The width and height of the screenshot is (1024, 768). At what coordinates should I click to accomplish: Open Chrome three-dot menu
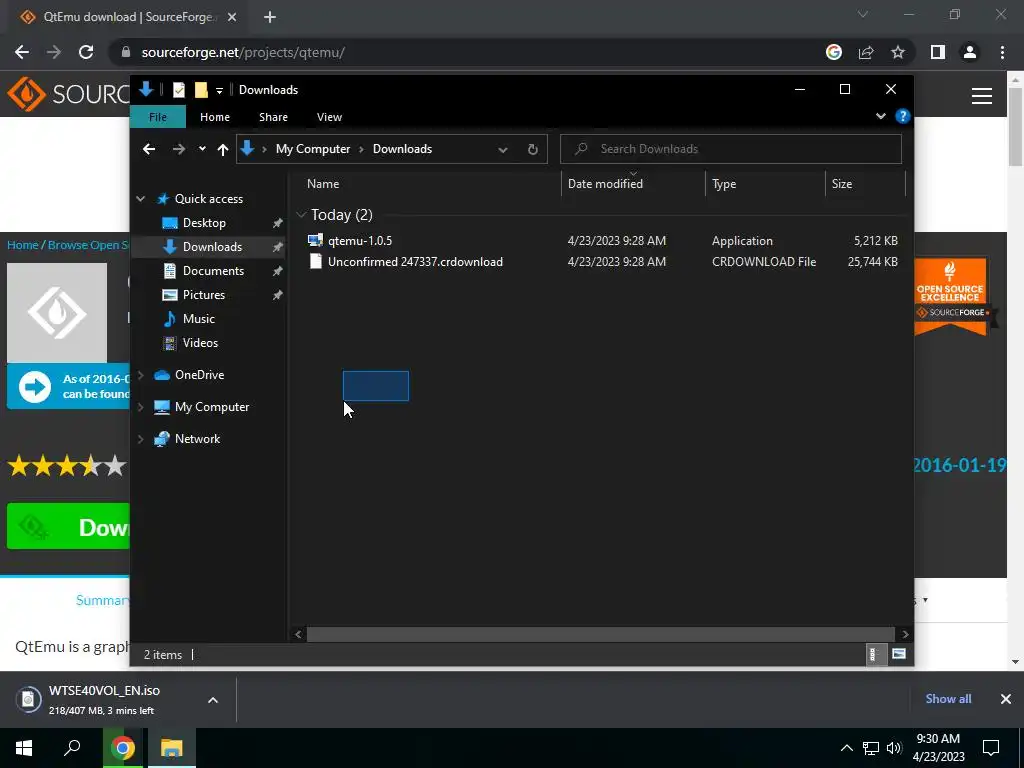tap(1002, 52)
